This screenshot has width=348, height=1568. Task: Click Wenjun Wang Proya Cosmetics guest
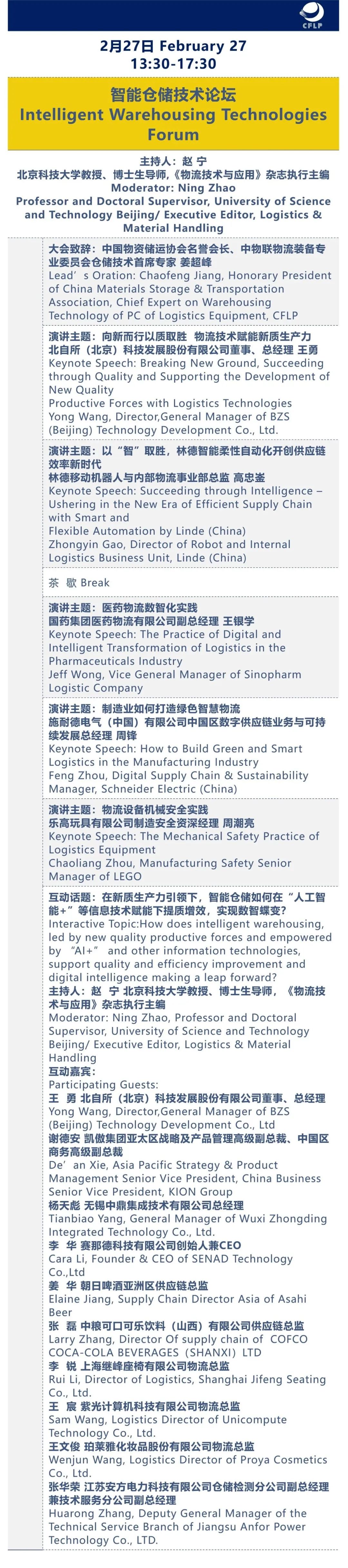188,1466
